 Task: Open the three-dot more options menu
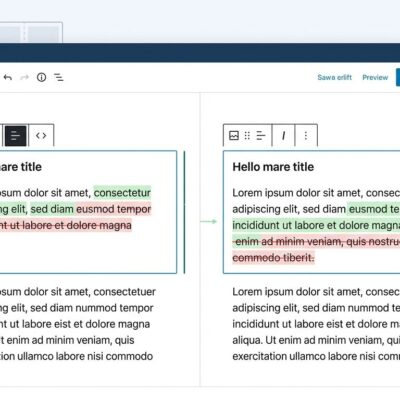pyautogui.click(x=306, y=136)
